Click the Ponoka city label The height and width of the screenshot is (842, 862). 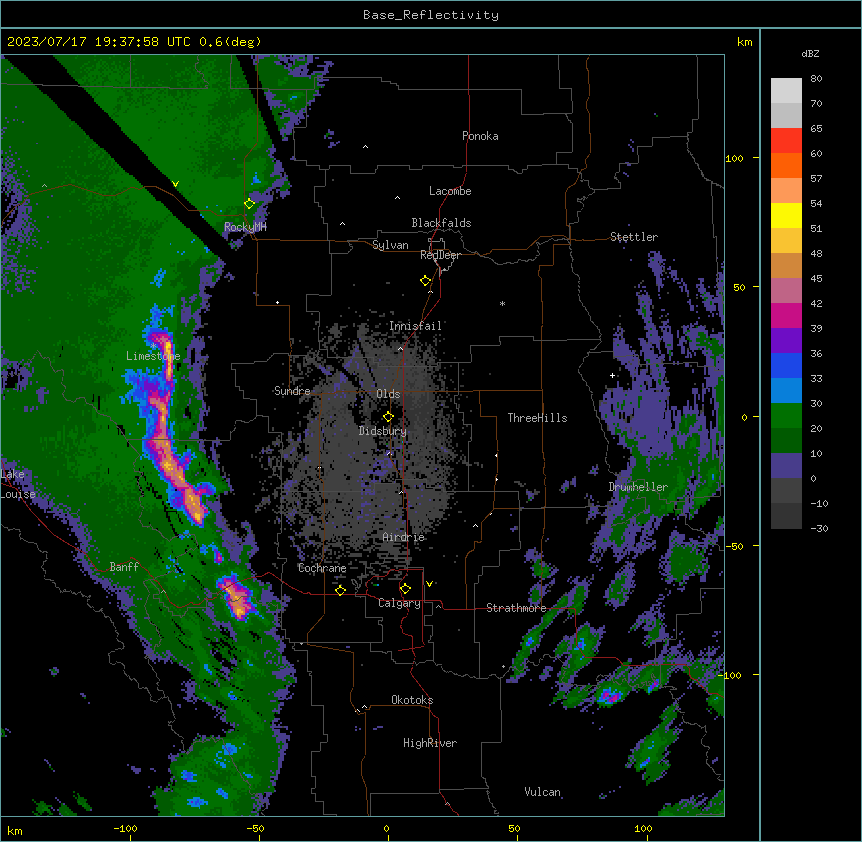480,136
